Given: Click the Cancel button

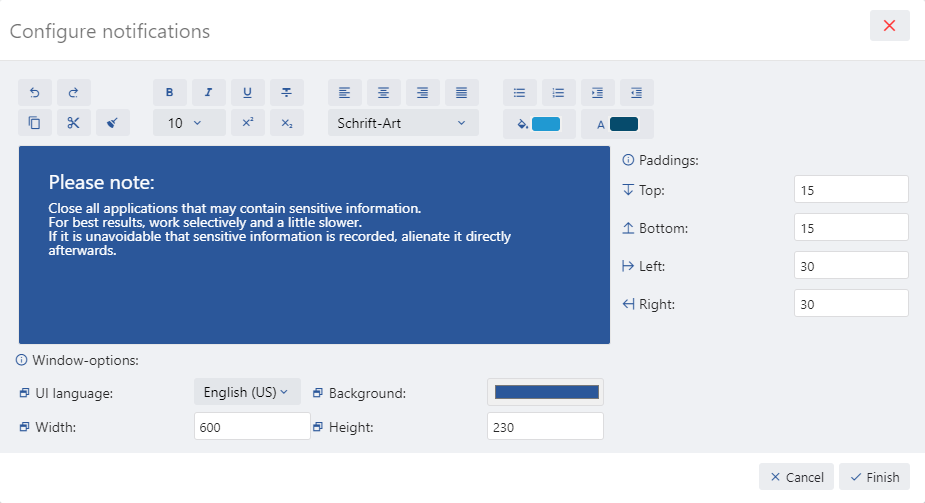Looking at the screenshot, I should 795,477.
